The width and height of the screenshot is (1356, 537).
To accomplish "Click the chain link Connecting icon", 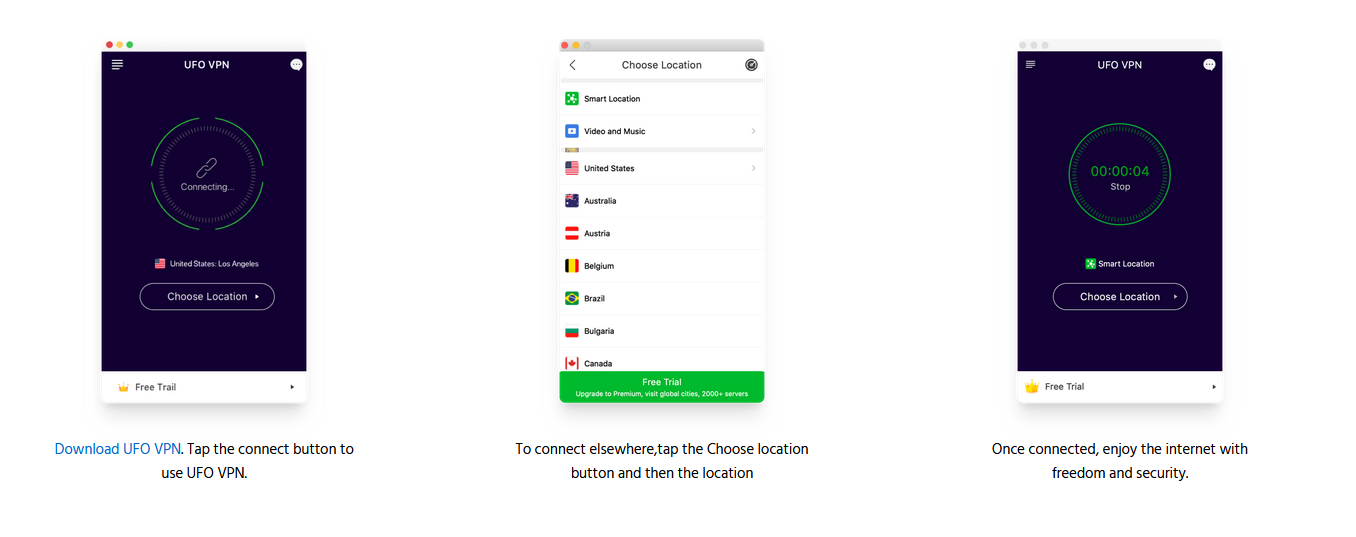I will pos(207,168).
